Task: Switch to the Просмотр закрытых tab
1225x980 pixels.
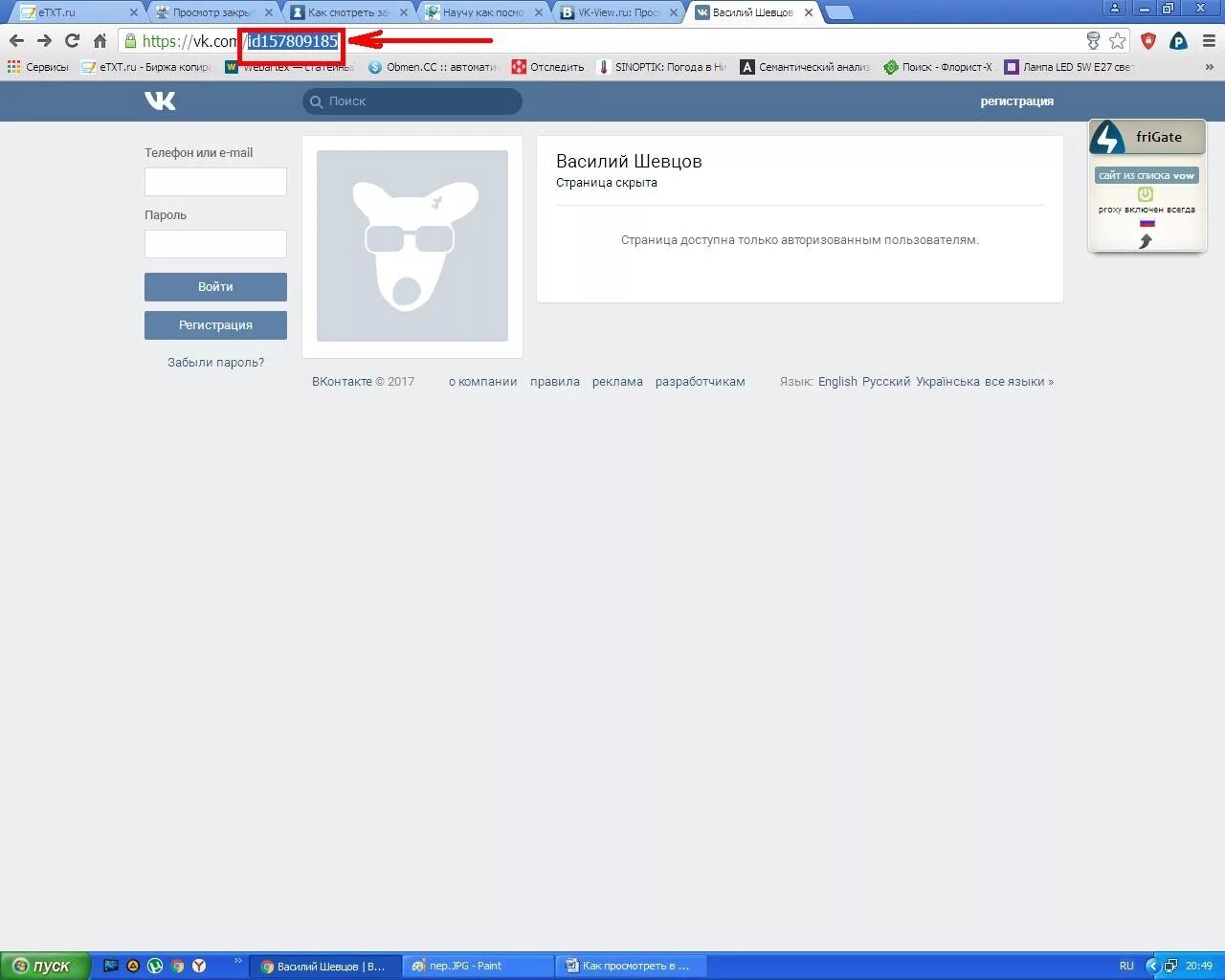Action: 211,12
